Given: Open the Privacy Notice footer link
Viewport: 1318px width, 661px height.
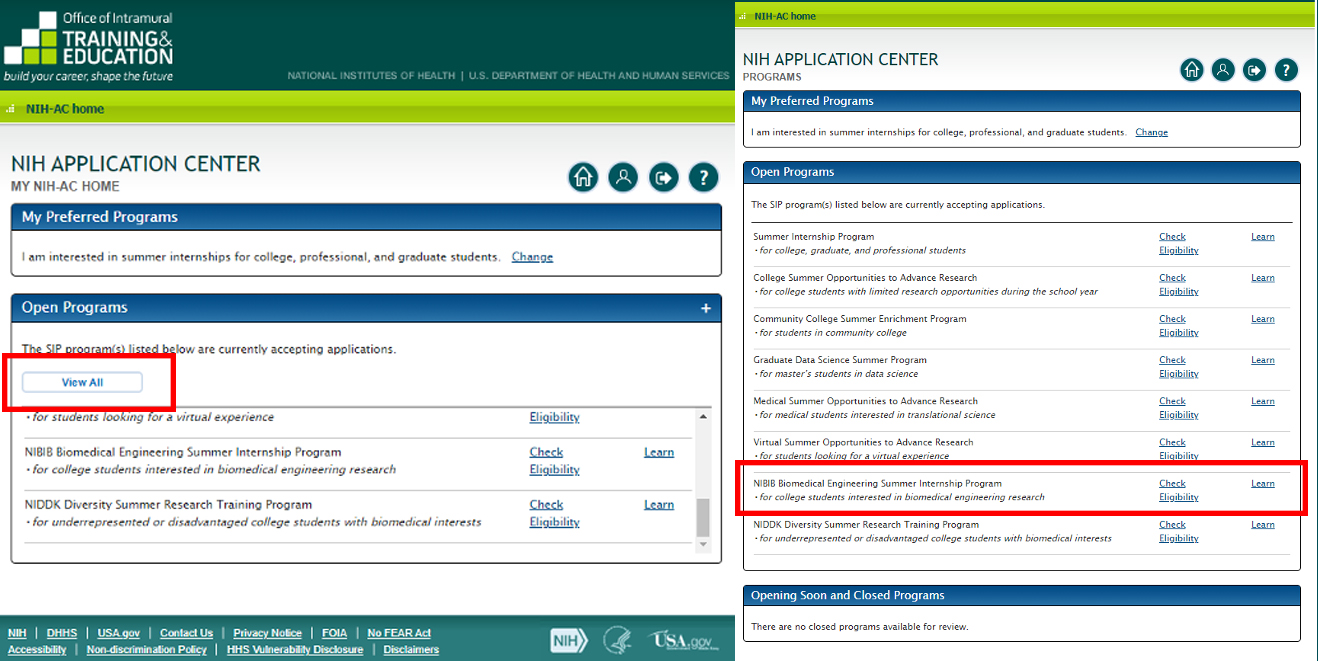Looking at the screenshot, I should (268, 633).
